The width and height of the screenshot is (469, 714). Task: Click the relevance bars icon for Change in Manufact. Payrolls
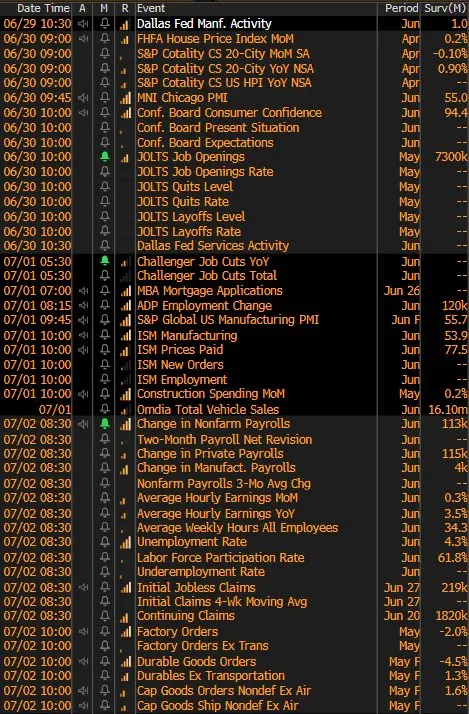coord(124,469)
